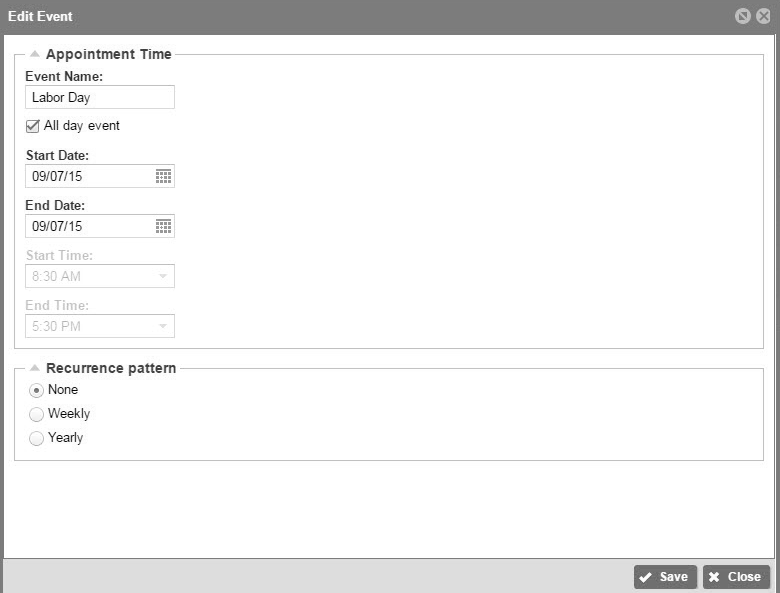The image size is (780, 593).
Task: Open the Start Date calendar picker
Action: click(x=163, y=176)
